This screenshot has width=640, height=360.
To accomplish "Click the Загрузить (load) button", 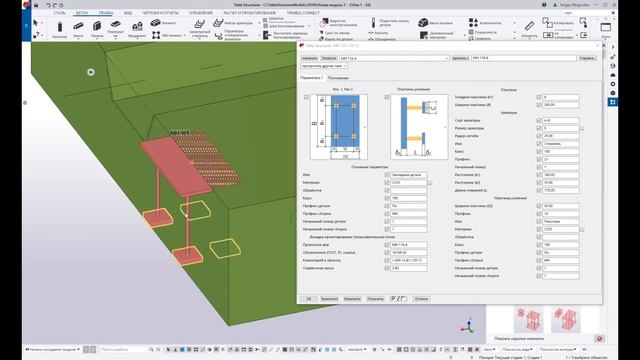I will point(329,58).
